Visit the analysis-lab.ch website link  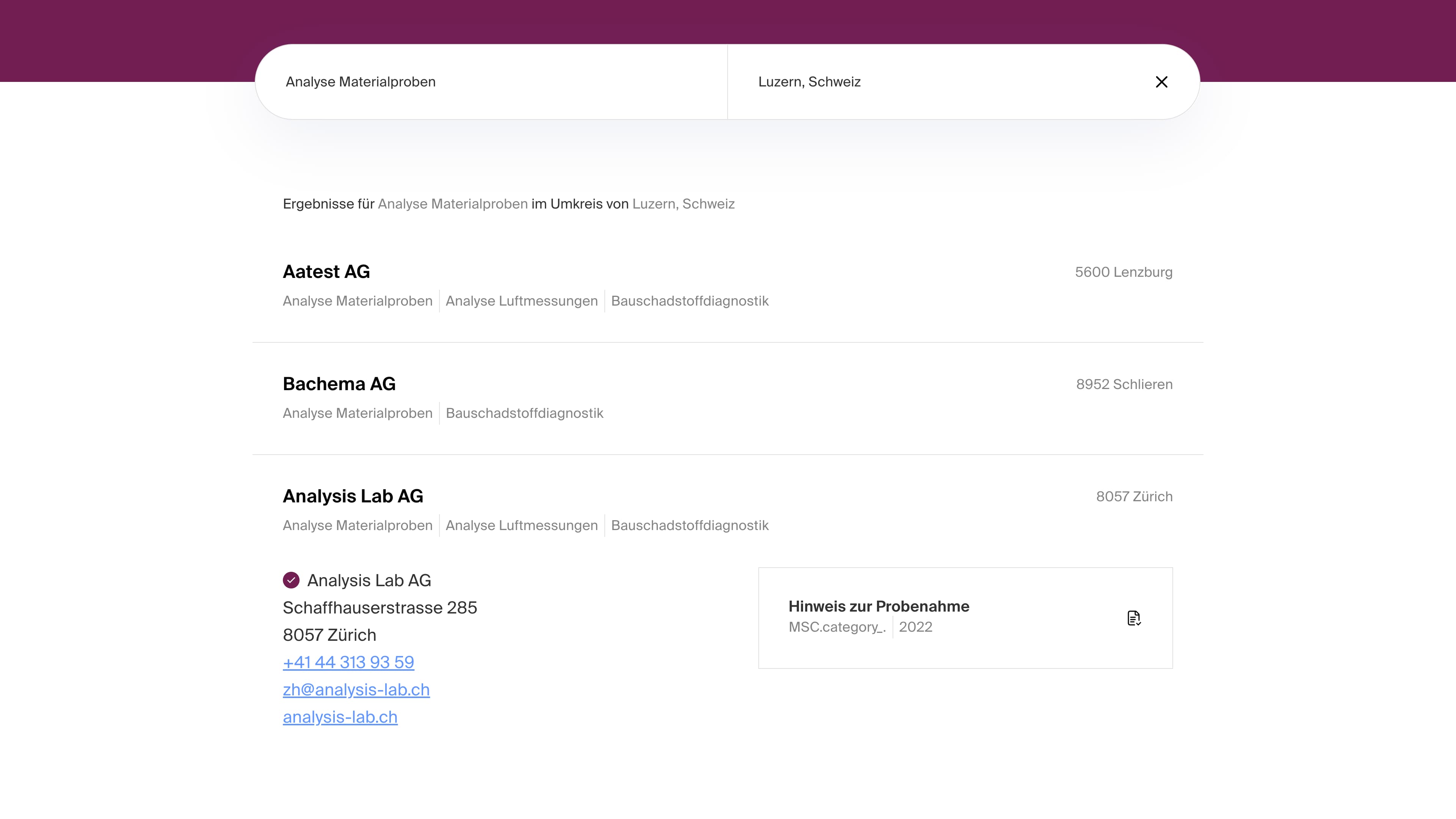tap(340, 717)
